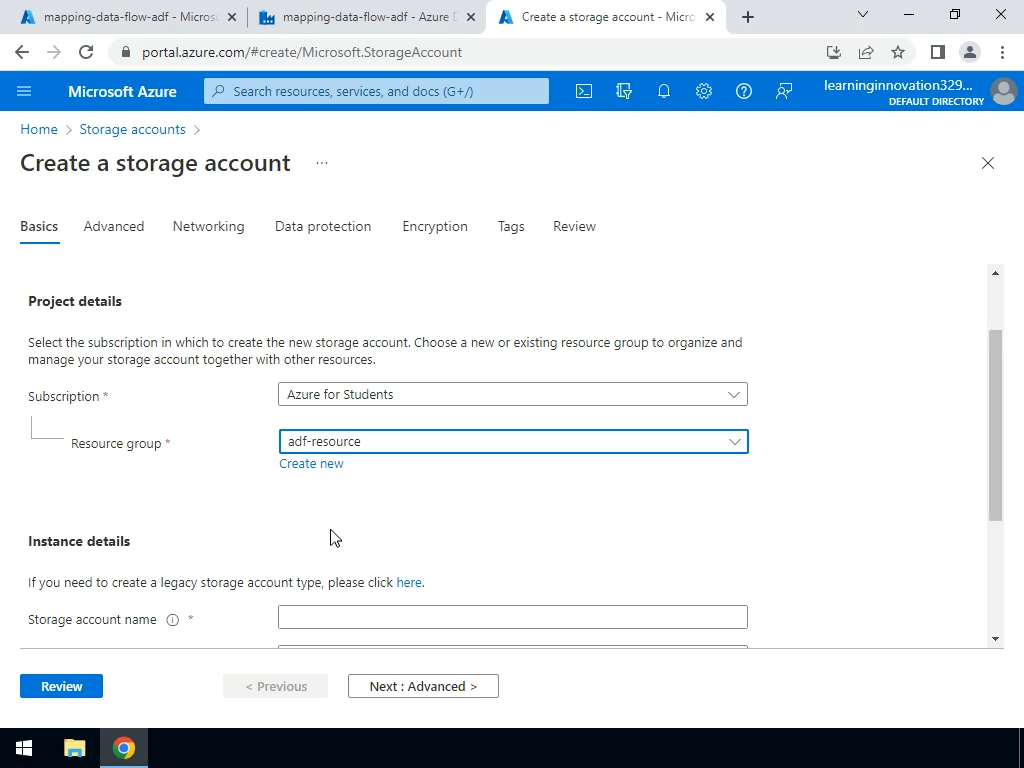Open the Windows Start menu
The width and height of the screenshot is (1024, 768).
coord(24,748)
